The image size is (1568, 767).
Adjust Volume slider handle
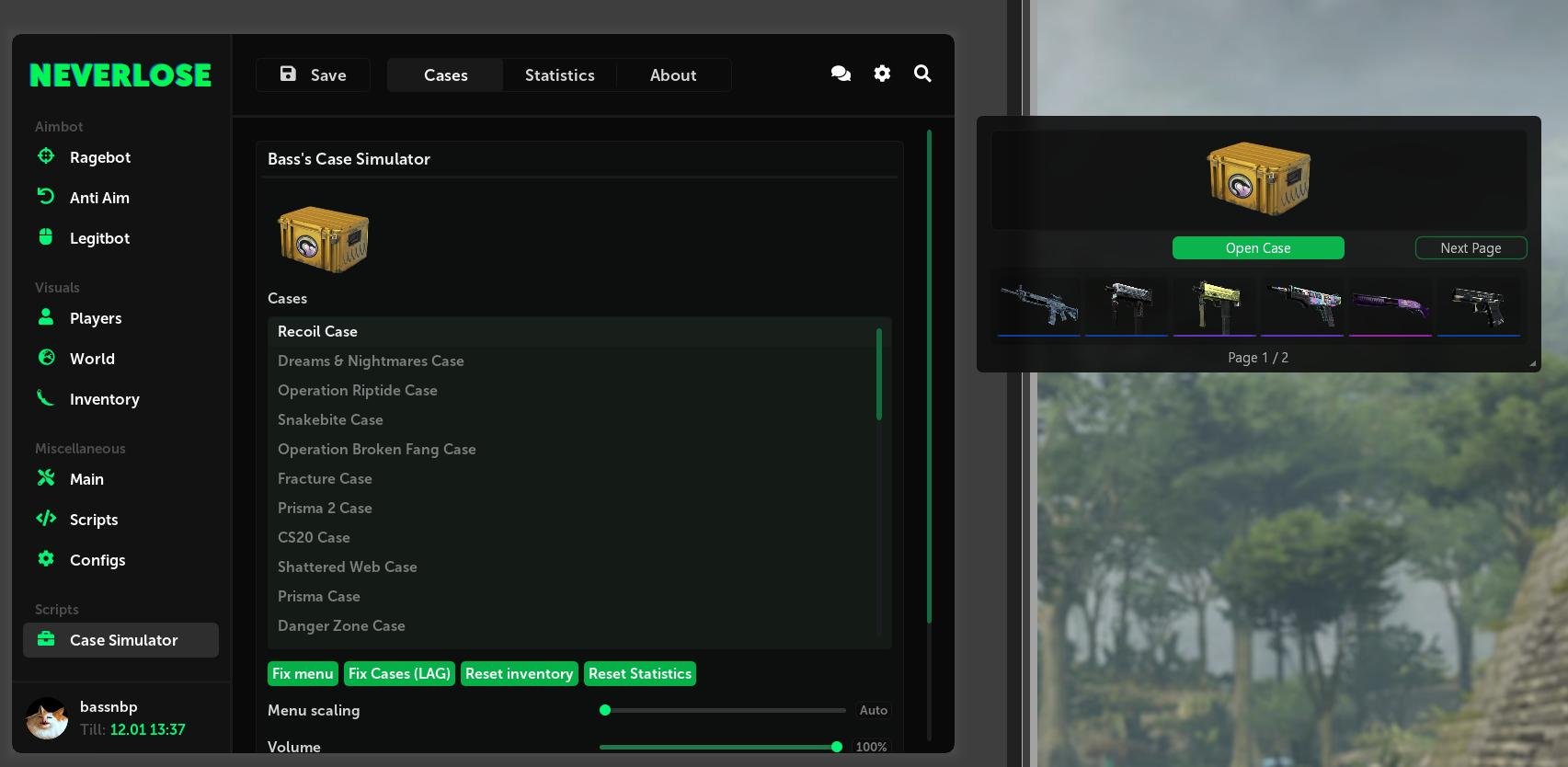[836, 747]
